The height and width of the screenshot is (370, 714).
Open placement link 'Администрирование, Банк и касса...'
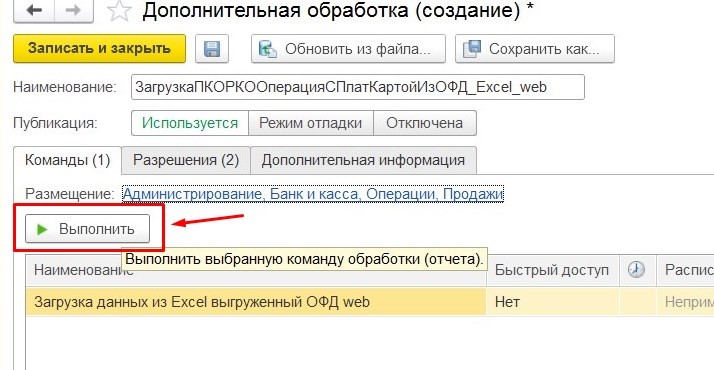(x=313, y=194)
